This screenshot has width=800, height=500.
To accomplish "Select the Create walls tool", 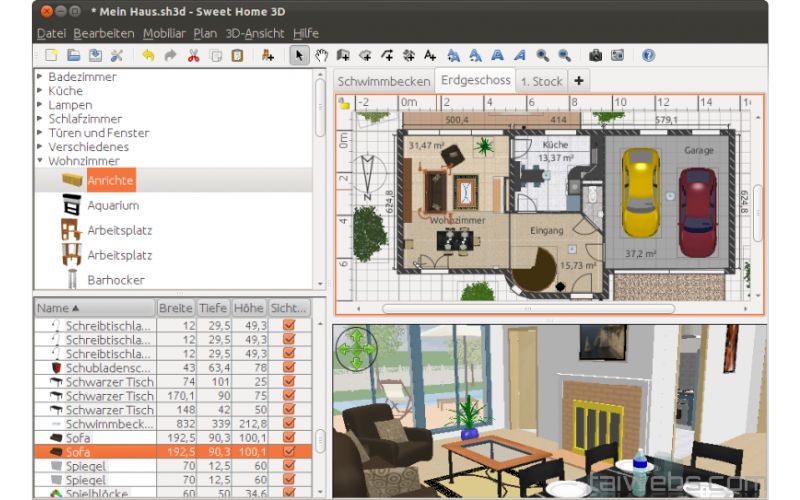I will (343, 56).
